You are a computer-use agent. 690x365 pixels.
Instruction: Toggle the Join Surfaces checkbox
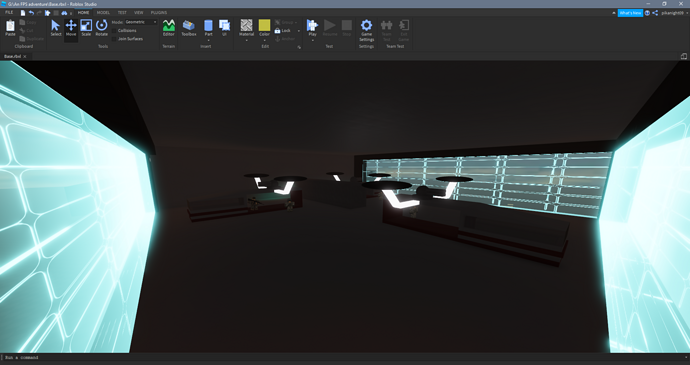click(x=114, y=39)
